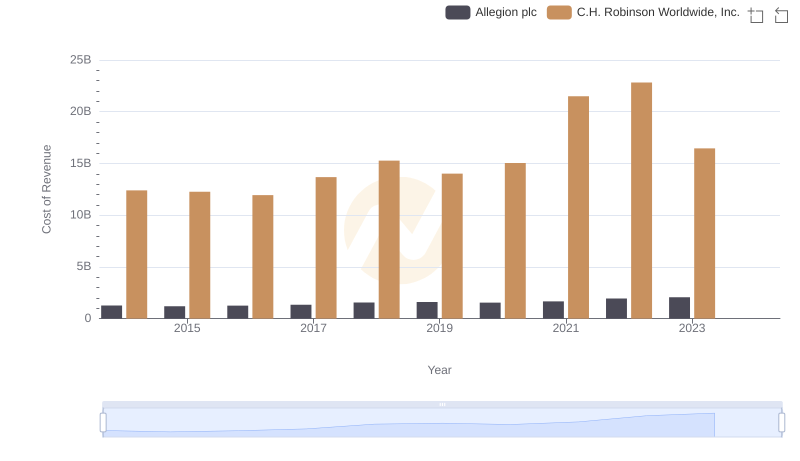800x461 pixels.
Task: Click the 5B y-axis label
Action: tap(84, 266)
